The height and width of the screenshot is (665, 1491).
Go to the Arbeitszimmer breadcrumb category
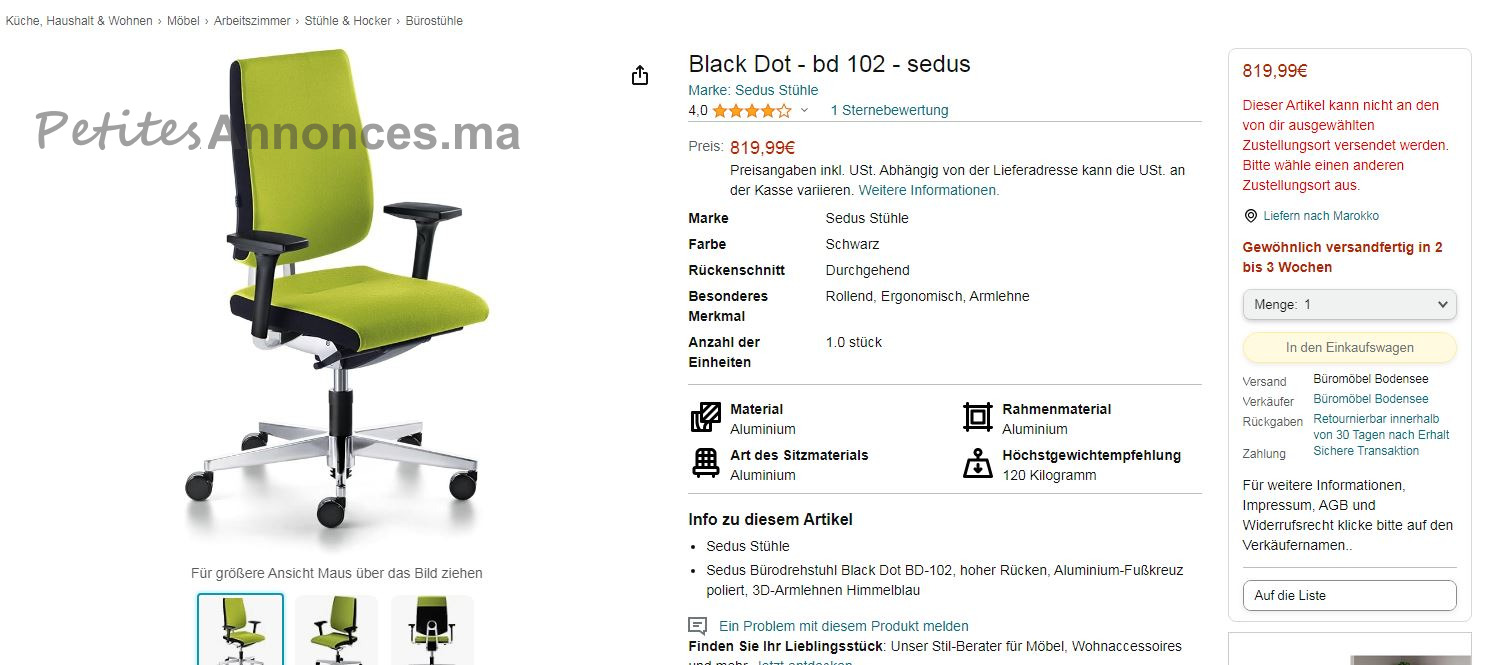click(252, 21)
